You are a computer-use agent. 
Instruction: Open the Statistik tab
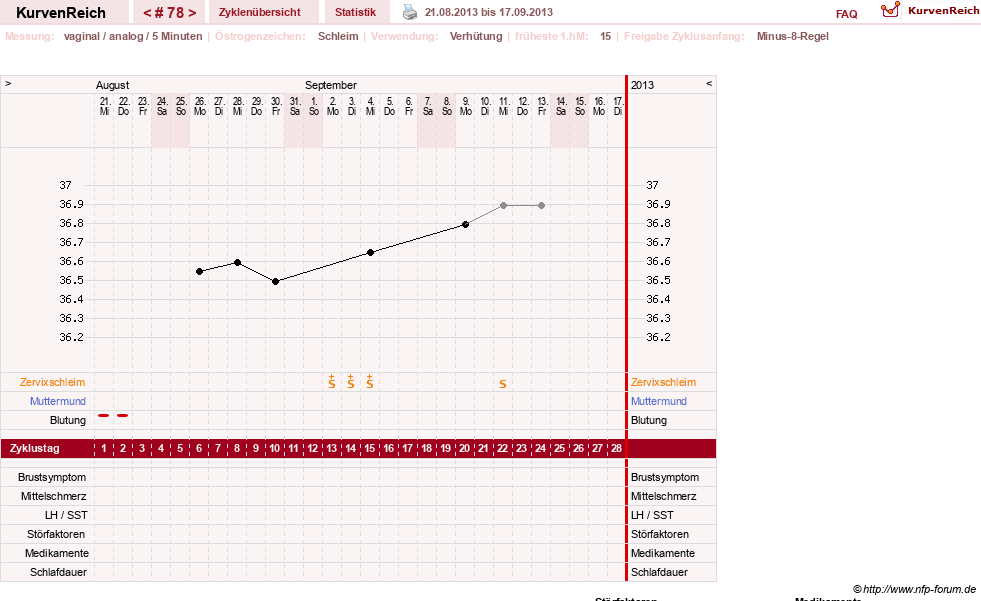[355, 12]
